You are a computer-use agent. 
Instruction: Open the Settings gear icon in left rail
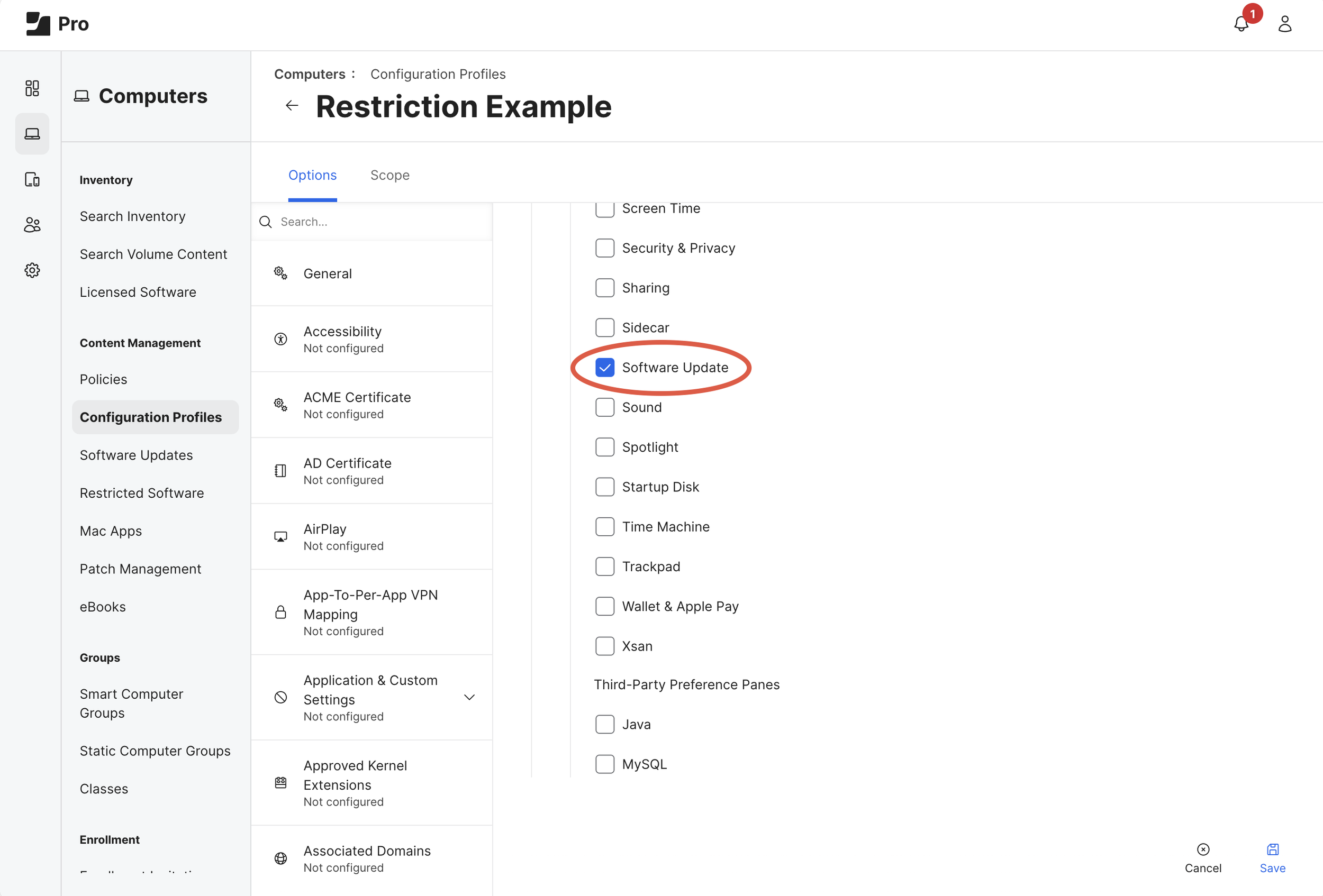click(x=32, y=270)
